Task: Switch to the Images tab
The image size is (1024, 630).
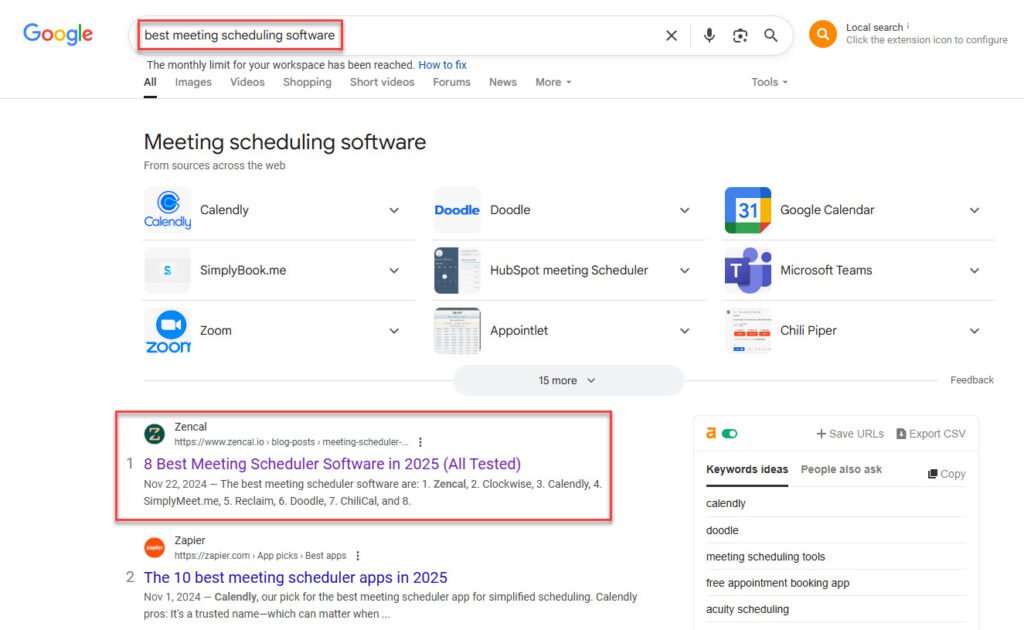Action: point(193,82)
